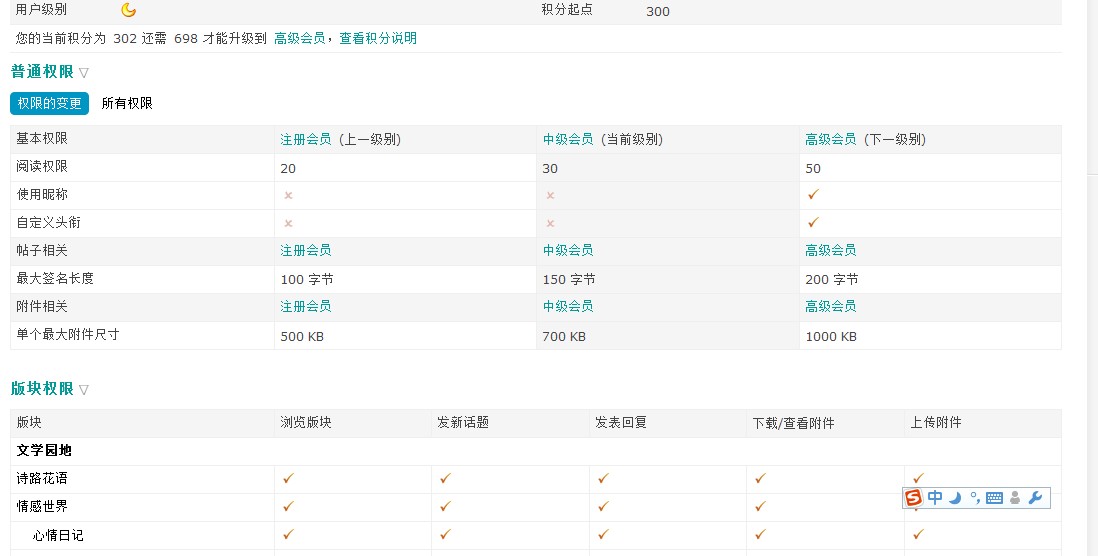Toggle the Sogou half-moon full/half-width icon

[955, 498]
